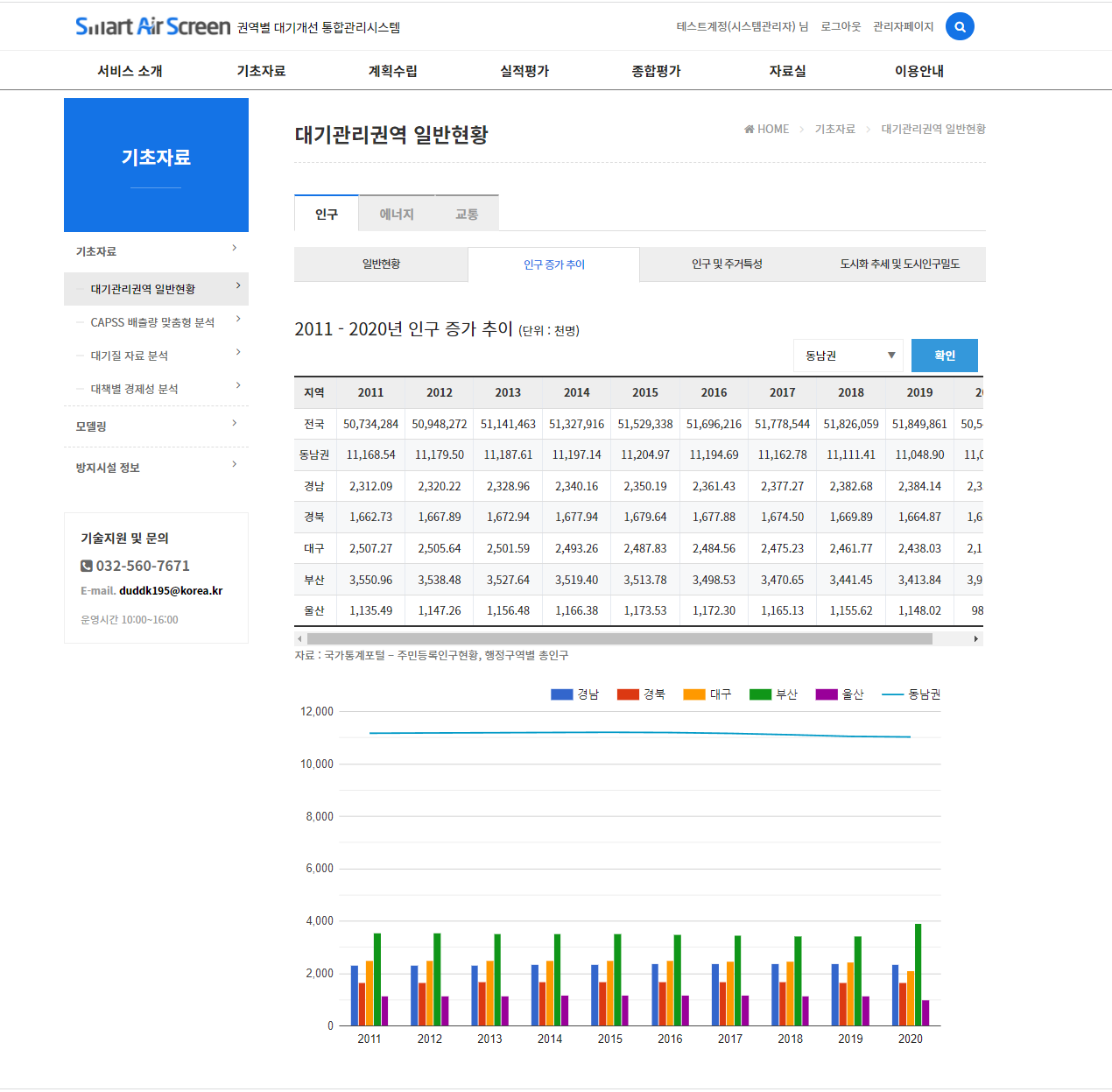
Task: Click table cell 3,498.53
Action: coord(714,580)
